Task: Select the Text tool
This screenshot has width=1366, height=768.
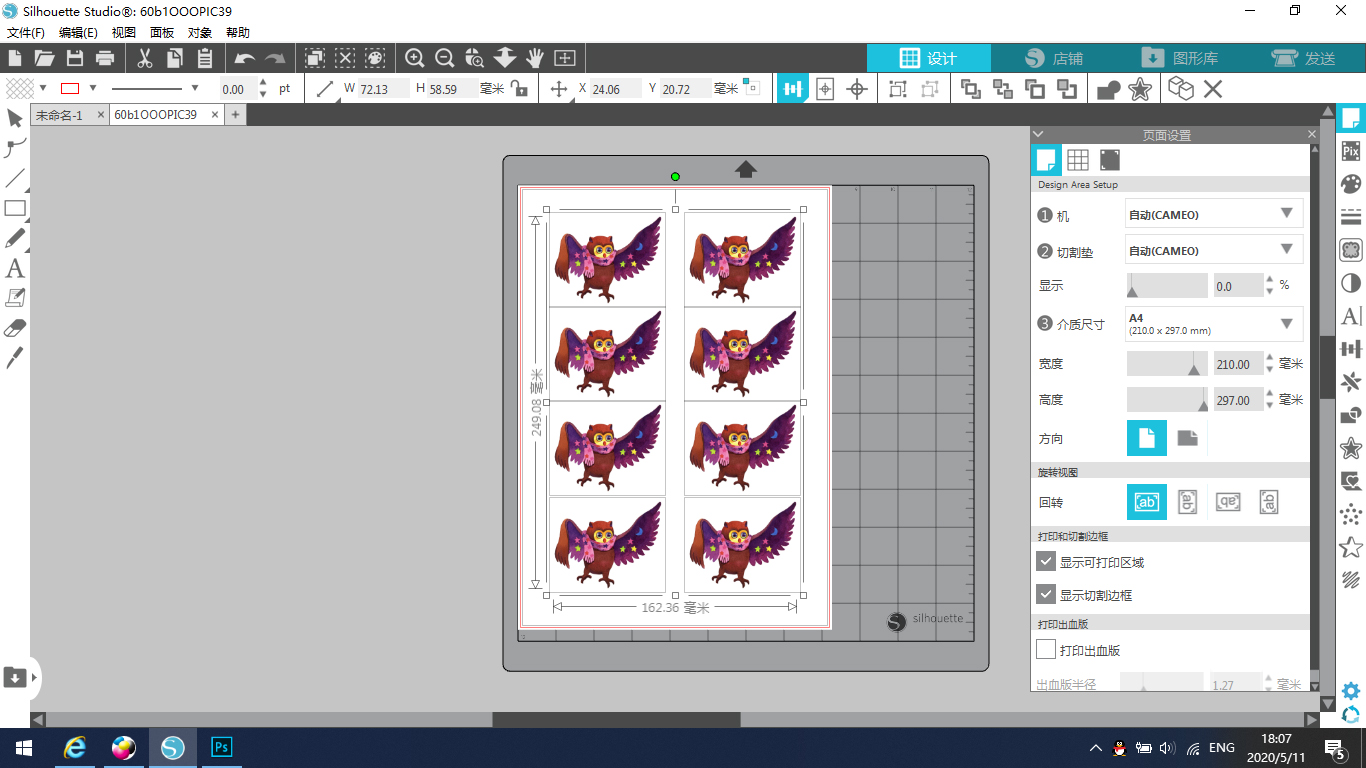Action: point(15,268)
